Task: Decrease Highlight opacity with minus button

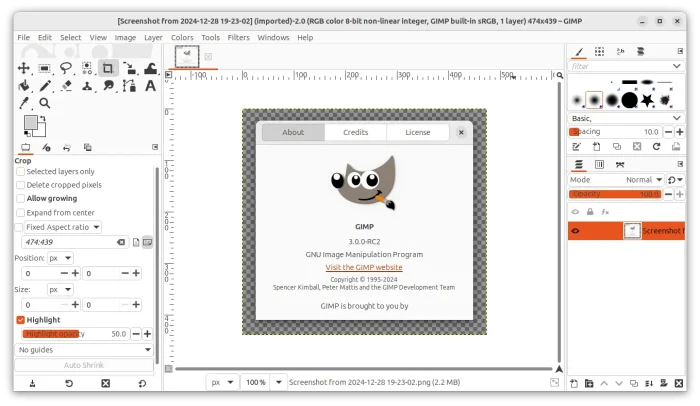Action: [x=136, y=334]
